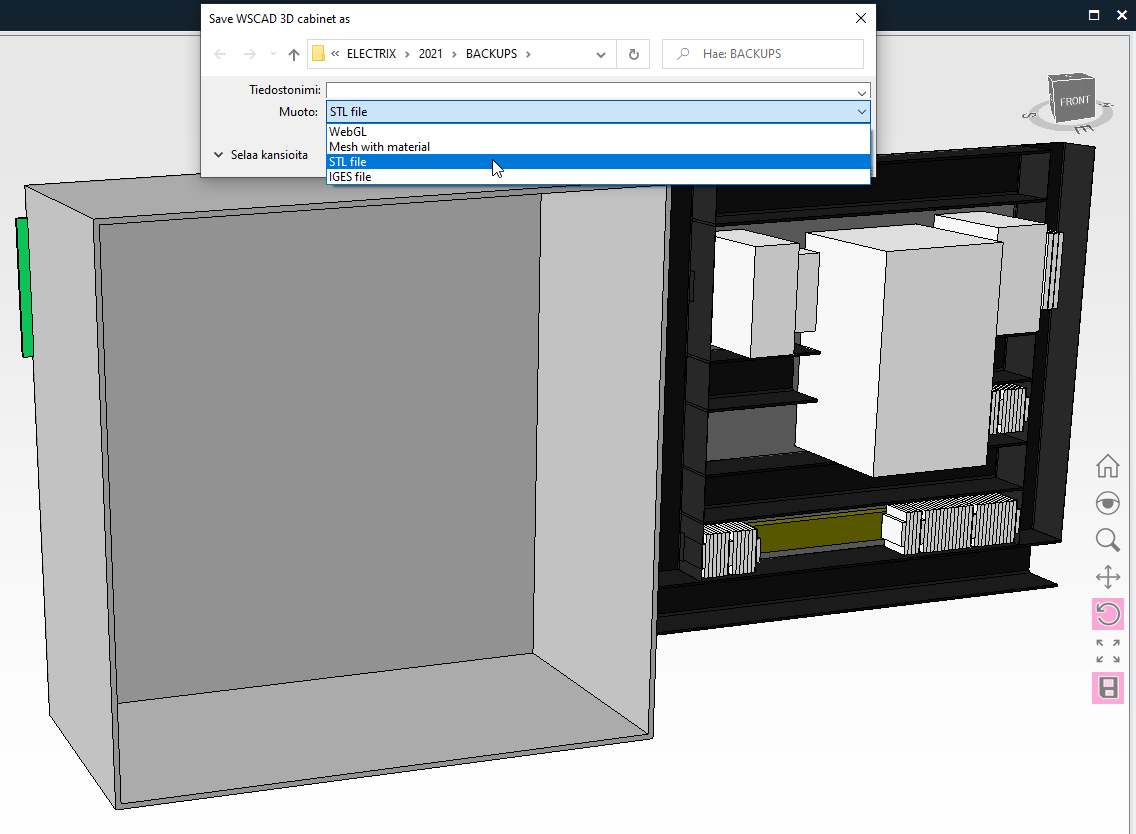Open the address bar path history dropdown
Screen dimensions: 1136x834
click(600, 54)
